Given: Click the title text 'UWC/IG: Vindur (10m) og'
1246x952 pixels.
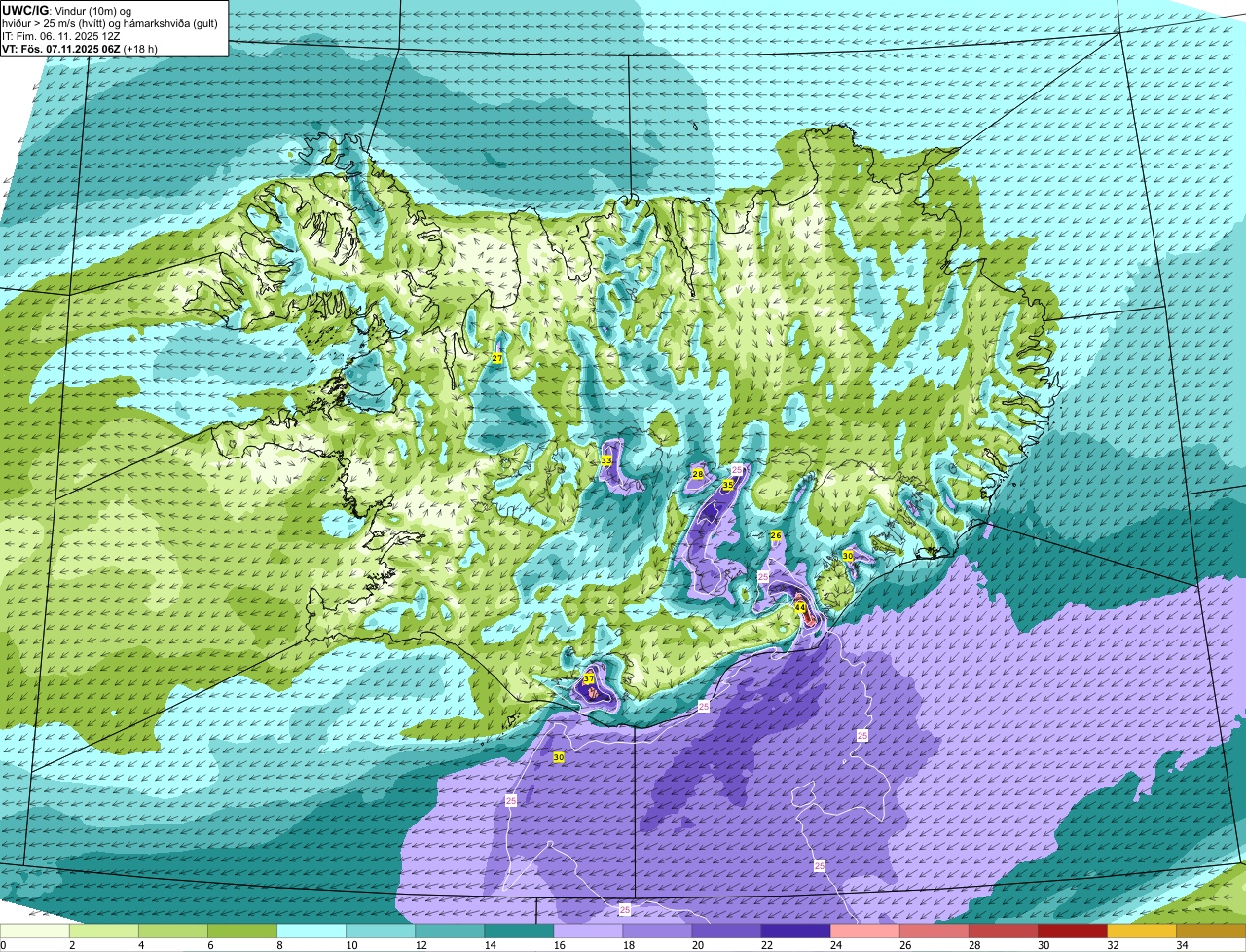Looking at the screenshot, I should pos(66,10).
